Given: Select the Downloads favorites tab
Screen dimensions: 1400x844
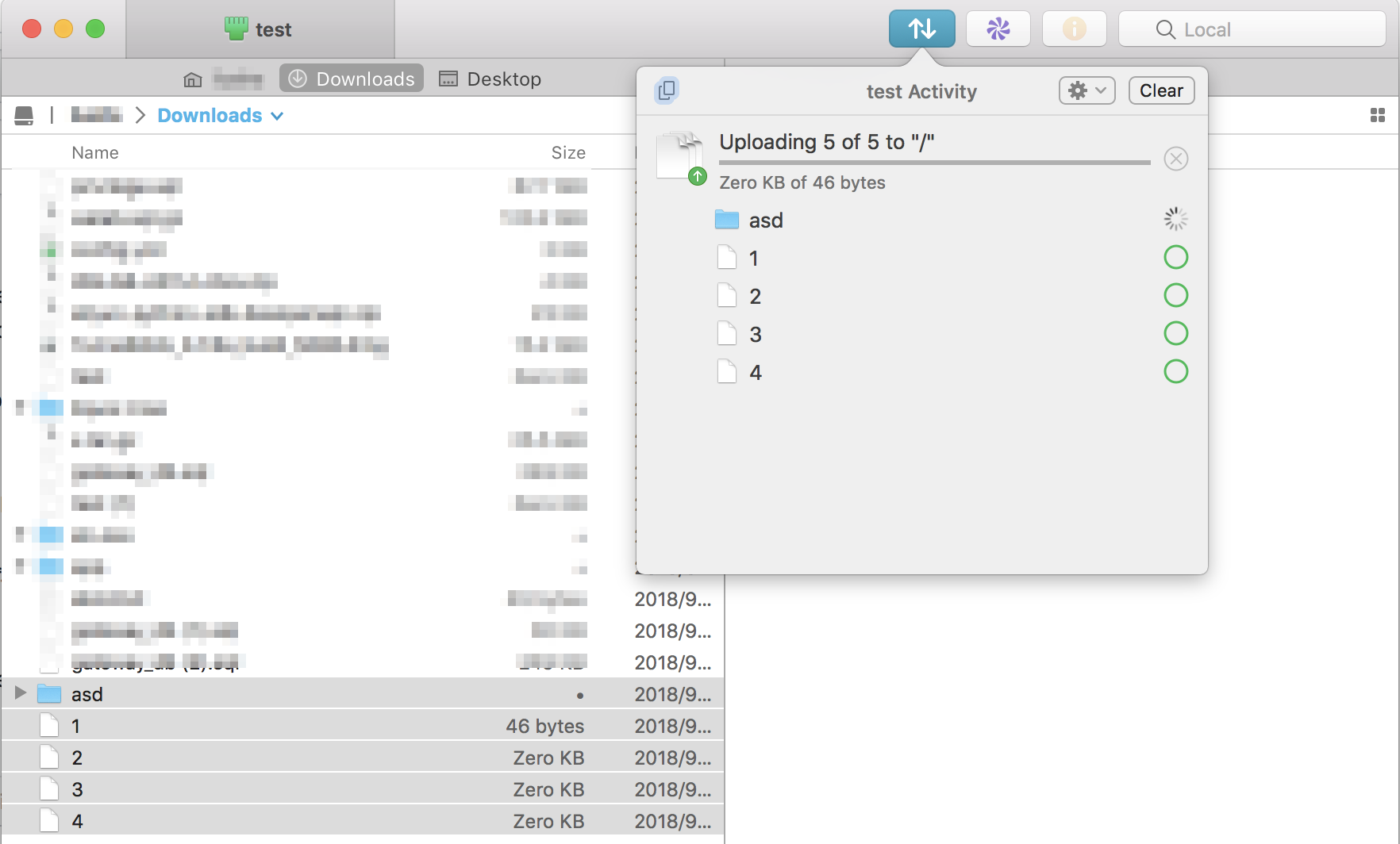Looking at the screenshot, I should click(x=352, y=79).
